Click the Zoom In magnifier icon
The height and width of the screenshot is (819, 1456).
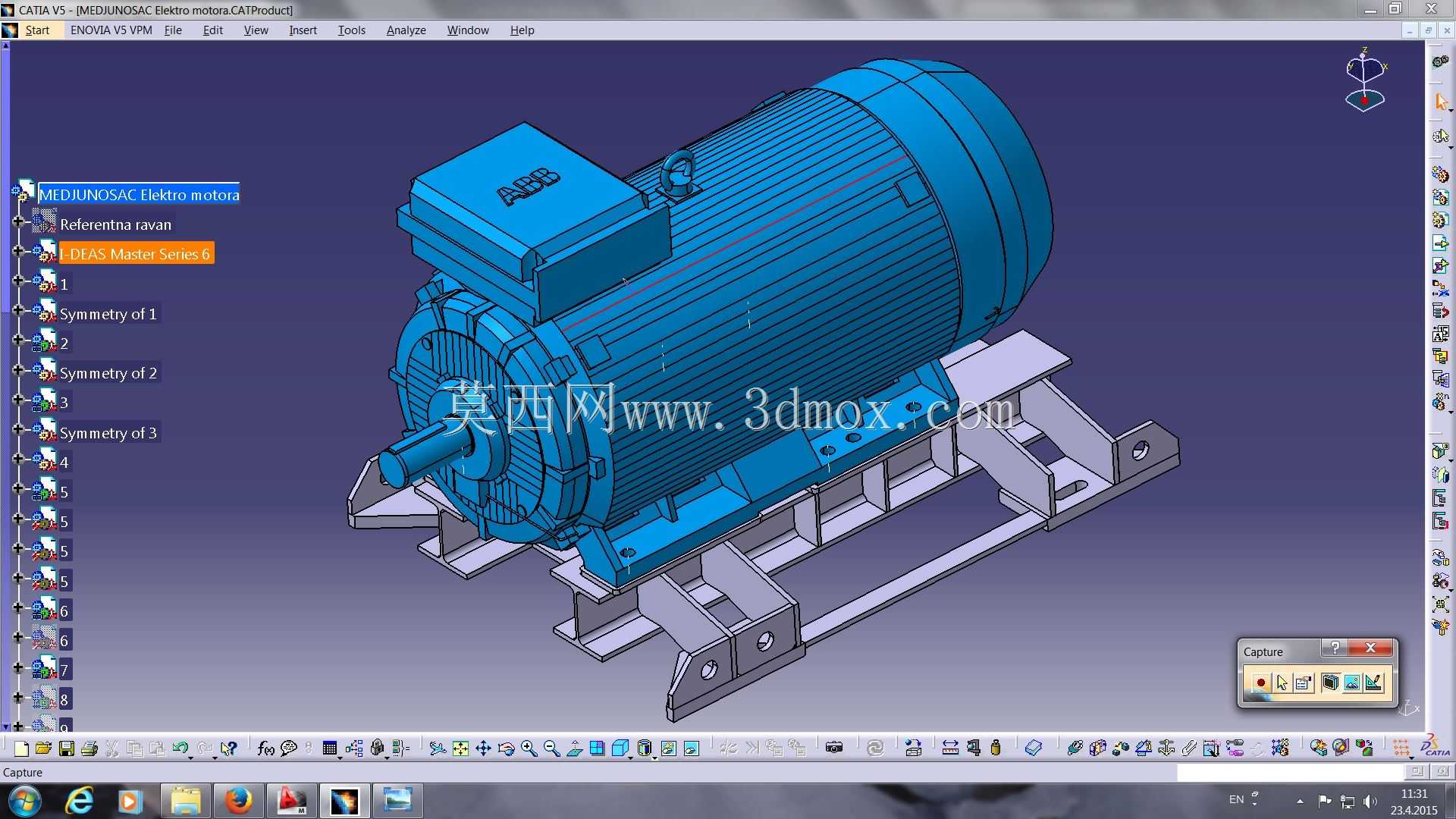coord(529,748)
